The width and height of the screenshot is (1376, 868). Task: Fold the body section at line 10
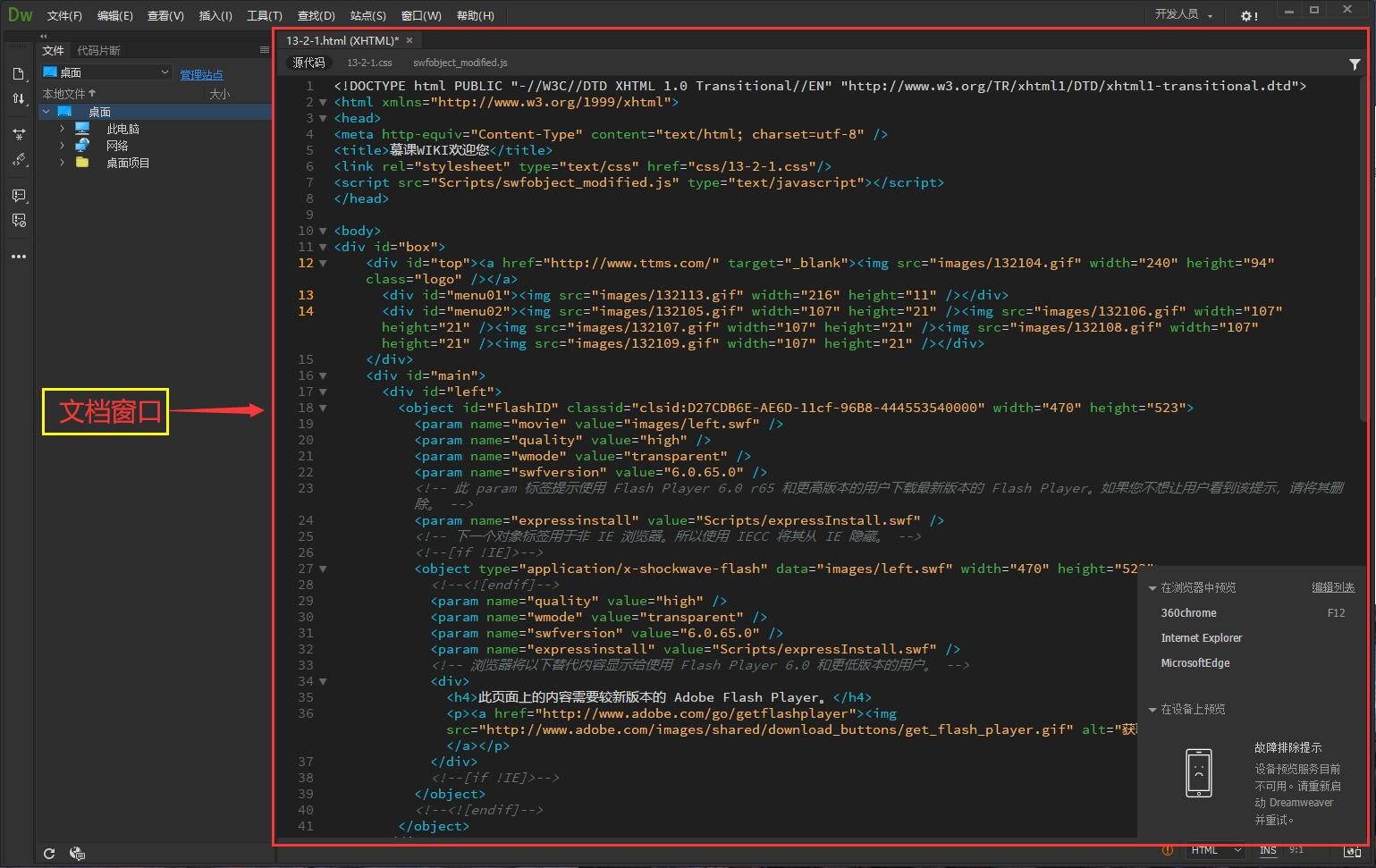pos(323,231)
